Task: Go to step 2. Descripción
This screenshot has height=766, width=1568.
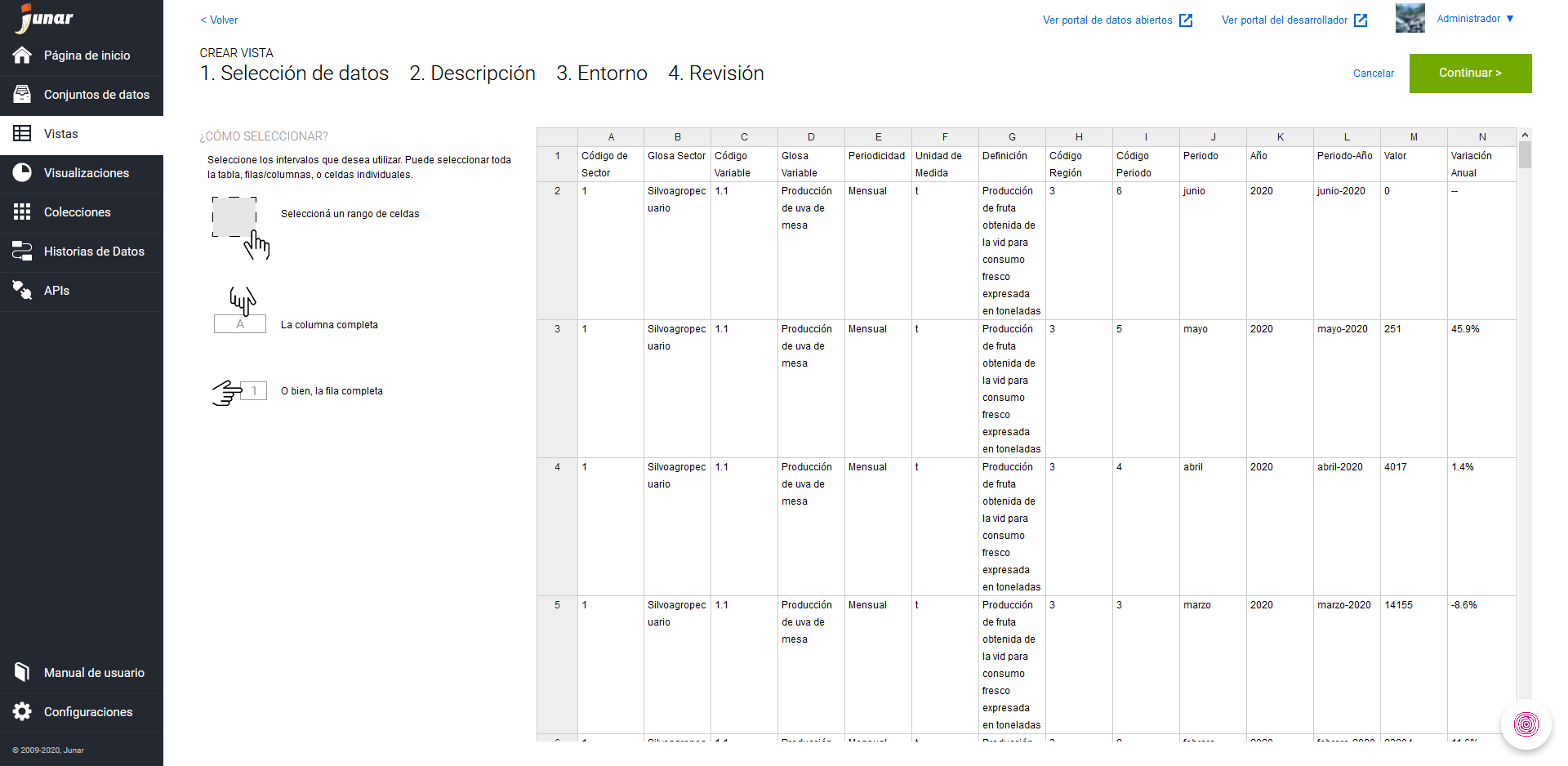Action: click(472, 73)
